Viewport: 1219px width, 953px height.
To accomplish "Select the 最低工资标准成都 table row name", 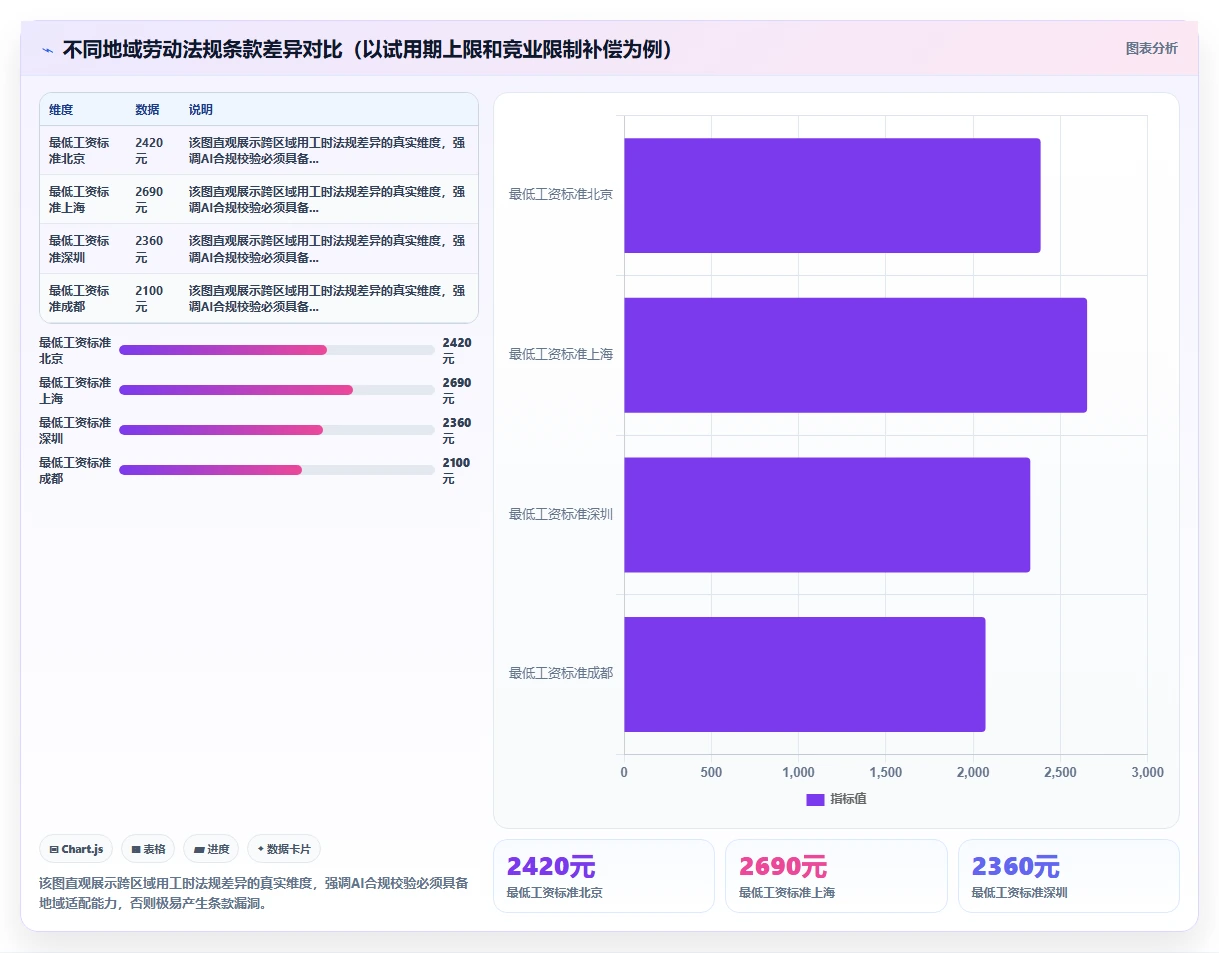I will (x=79, y=299).
